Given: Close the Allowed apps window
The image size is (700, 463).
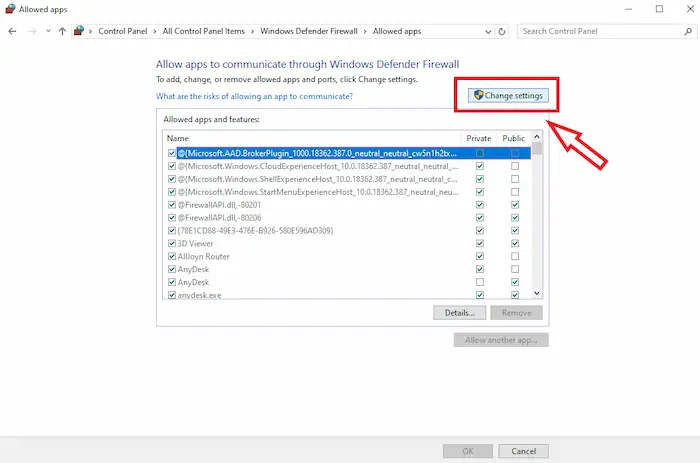Looking at the screenshot, I should 690,9.
